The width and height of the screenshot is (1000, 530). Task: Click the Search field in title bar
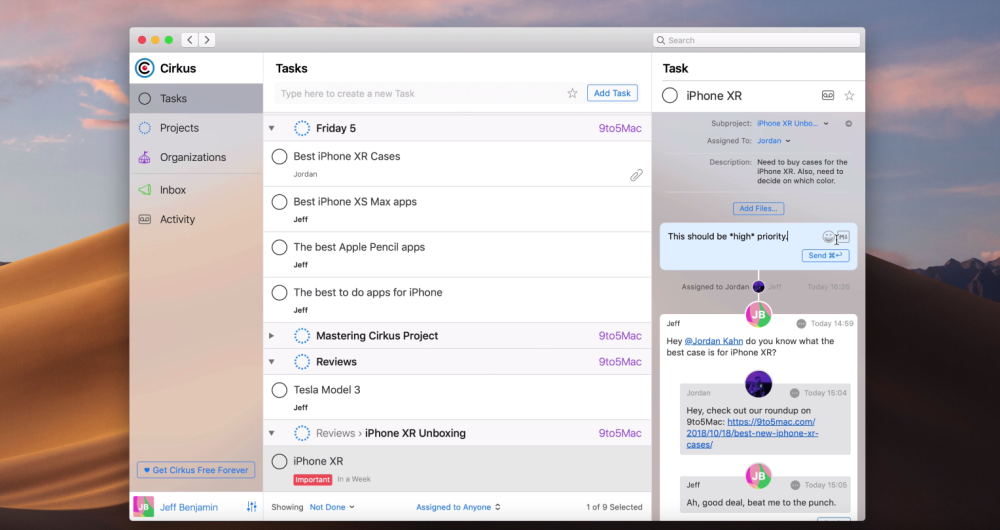coord(757,40)
